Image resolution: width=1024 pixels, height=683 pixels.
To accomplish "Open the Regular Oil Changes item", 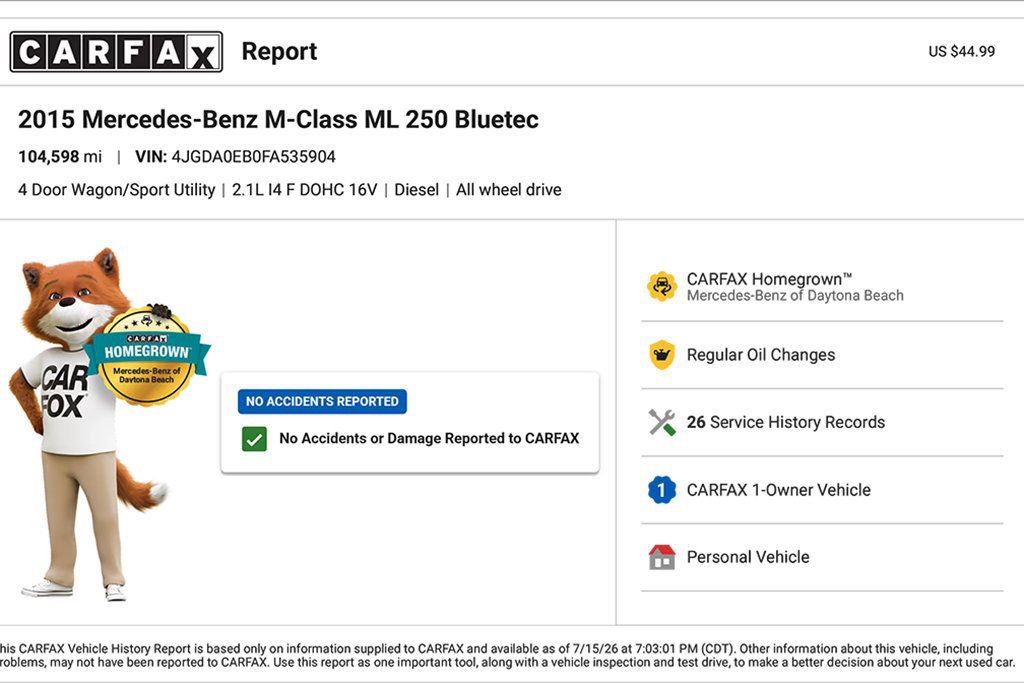I will coord(822,355).
